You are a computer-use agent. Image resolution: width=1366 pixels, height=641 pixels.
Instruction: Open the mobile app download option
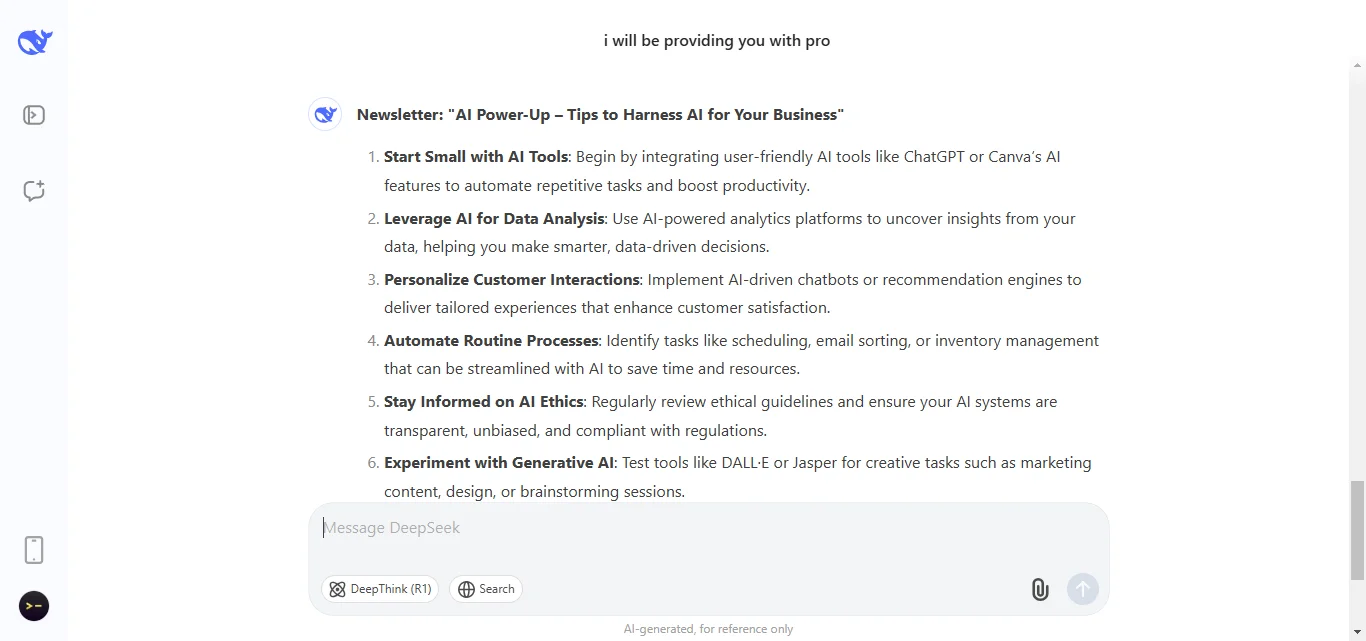click(34, 549)
